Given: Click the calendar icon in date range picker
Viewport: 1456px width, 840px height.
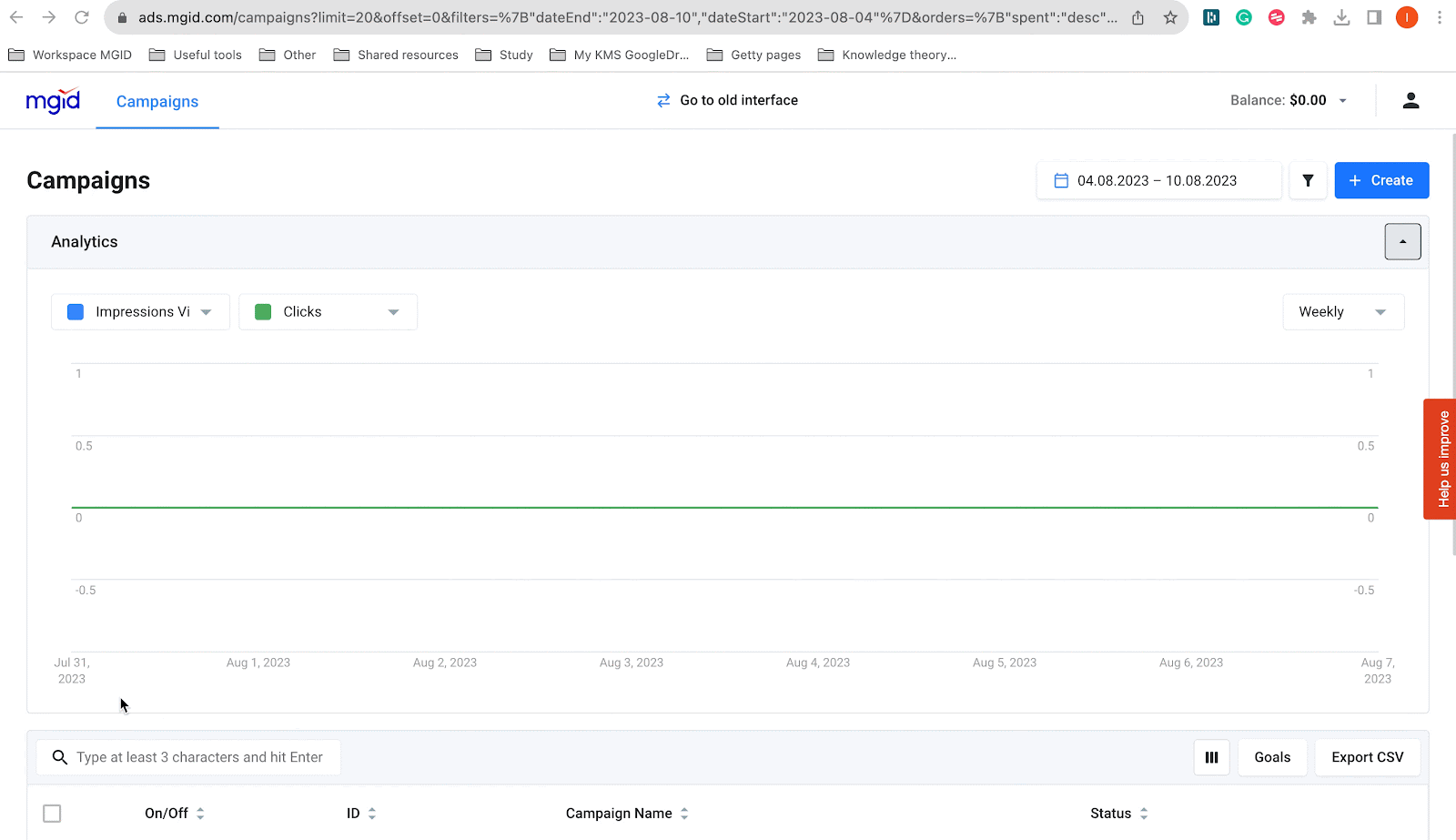Looking at the screenshot, I should (1059, 180).
